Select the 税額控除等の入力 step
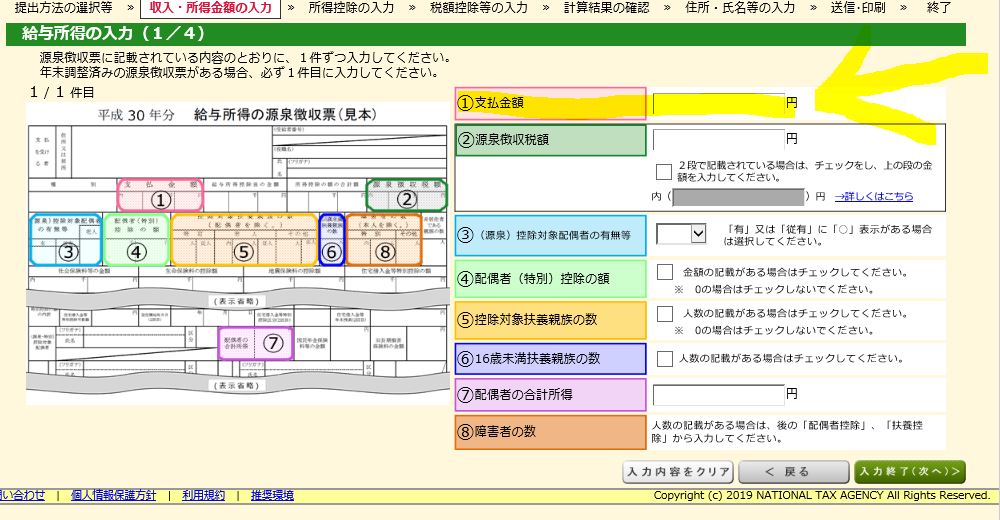 479,8
